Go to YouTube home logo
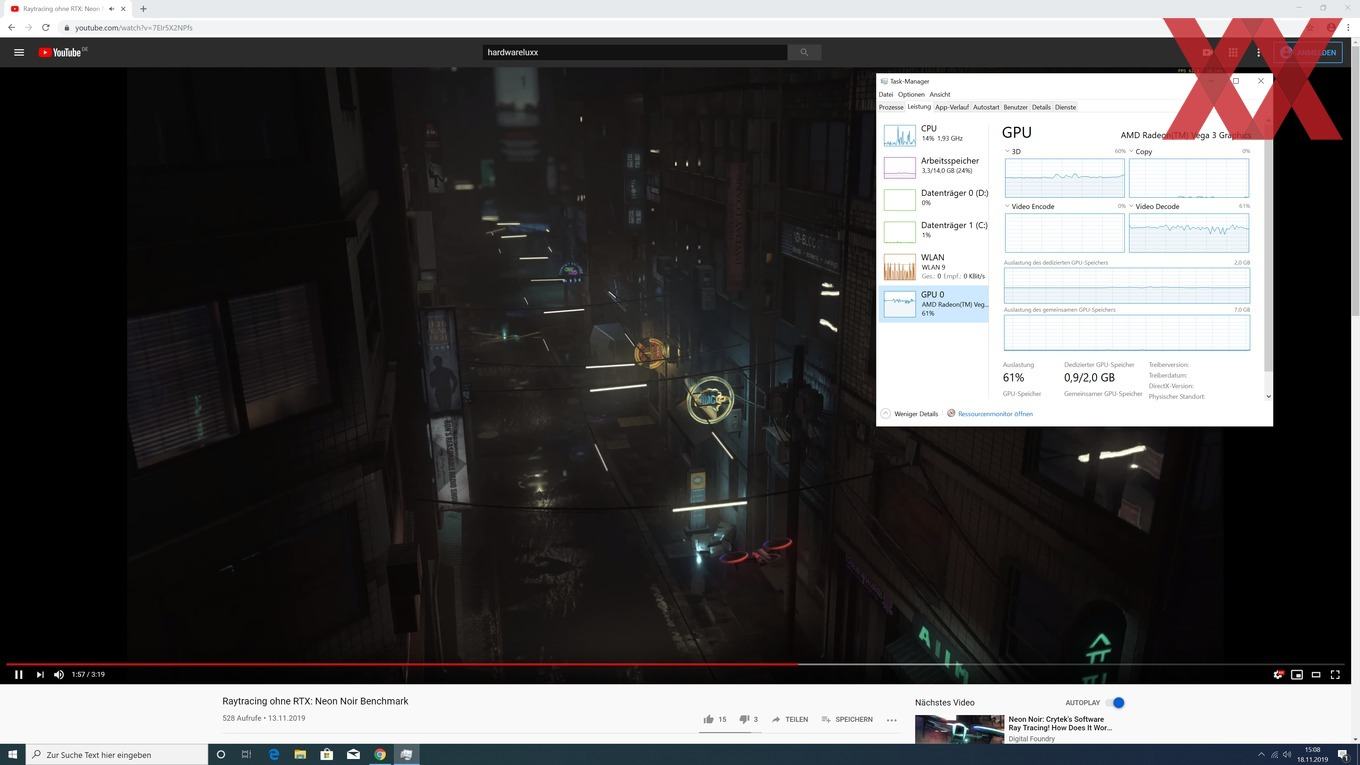This screenshot has width=1360, height=765. click(x=62, y=52)
